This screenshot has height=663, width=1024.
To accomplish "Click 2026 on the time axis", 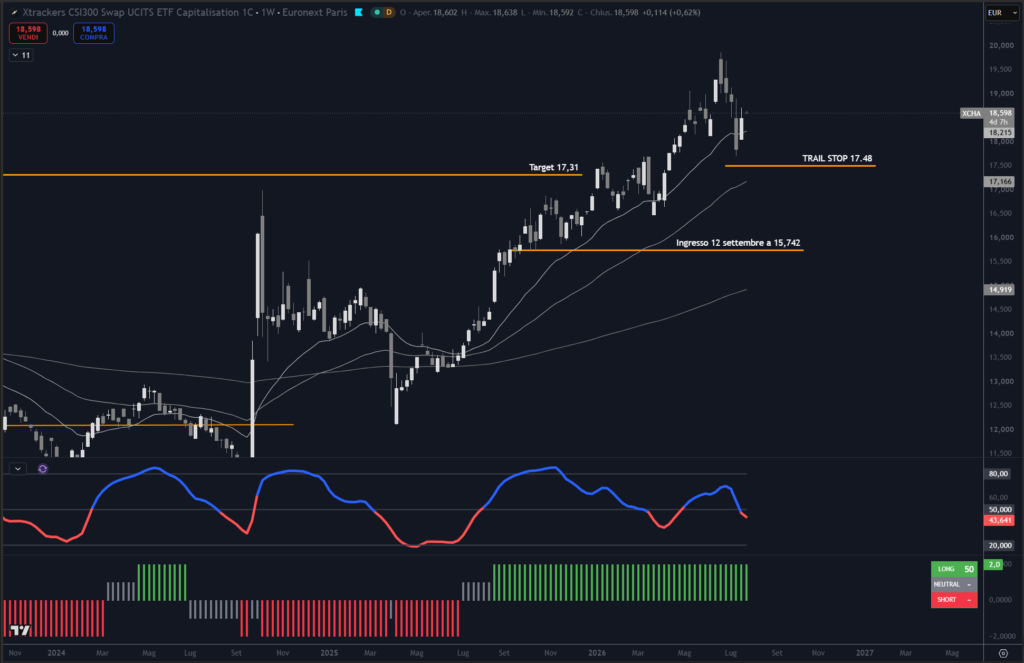I will pyautogui.click(x=597, y=653).
